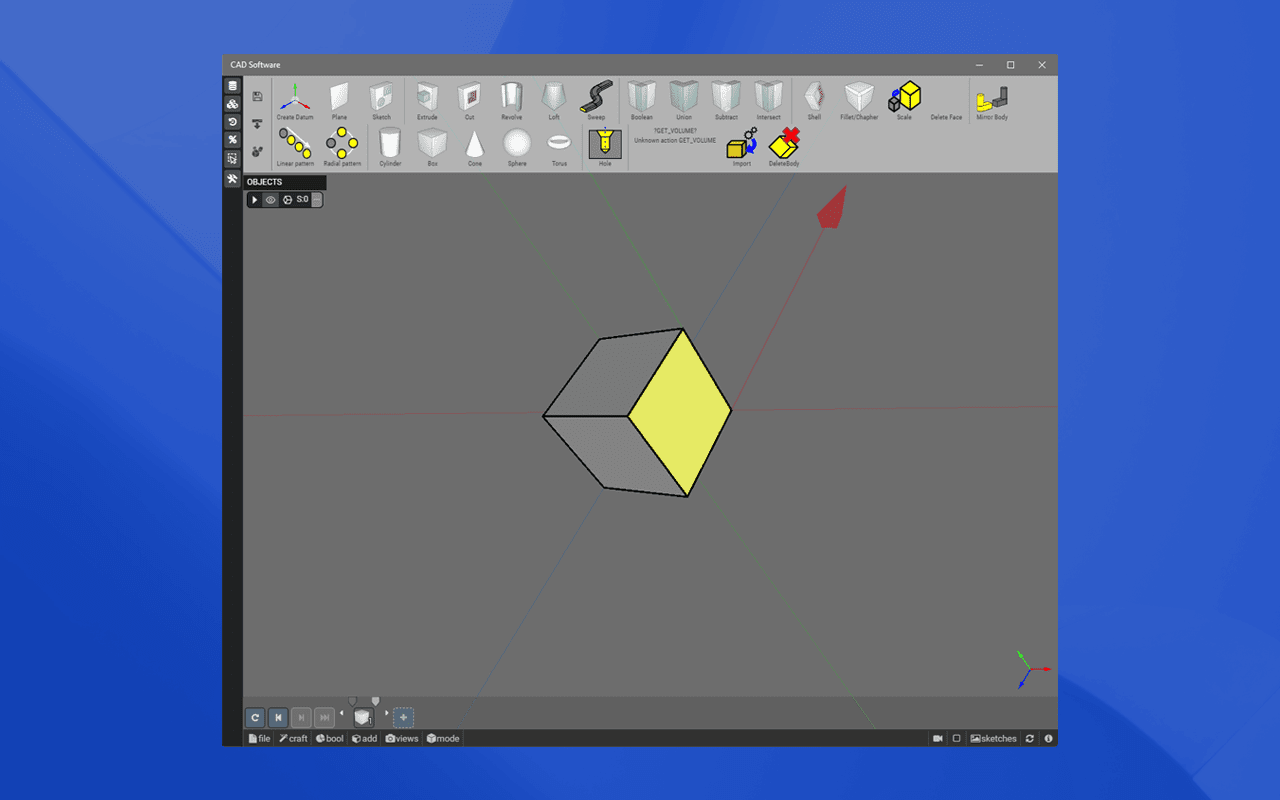Open the tools sidebar icon
Image resolution: width=1280 pixels, height=800 pixels.
click(x=232, y=179)
